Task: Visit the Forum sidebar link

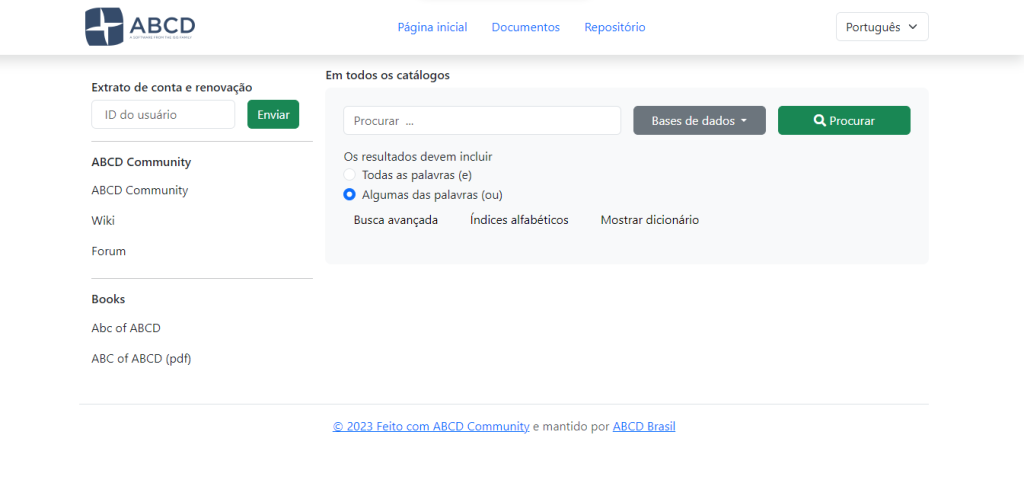Action: (x=108, y=251)
